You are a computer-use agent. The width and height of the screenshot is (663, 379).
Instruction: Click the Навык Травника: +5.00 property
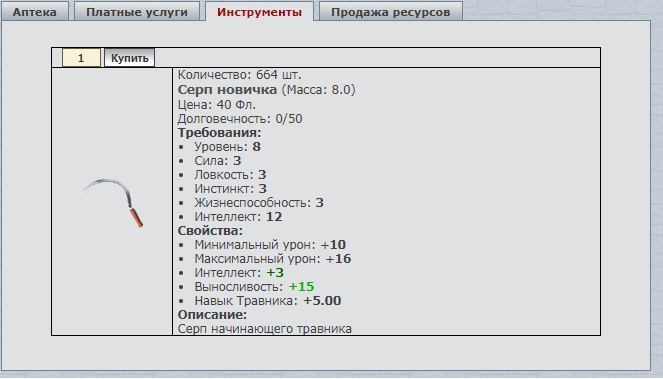(268, 301)
